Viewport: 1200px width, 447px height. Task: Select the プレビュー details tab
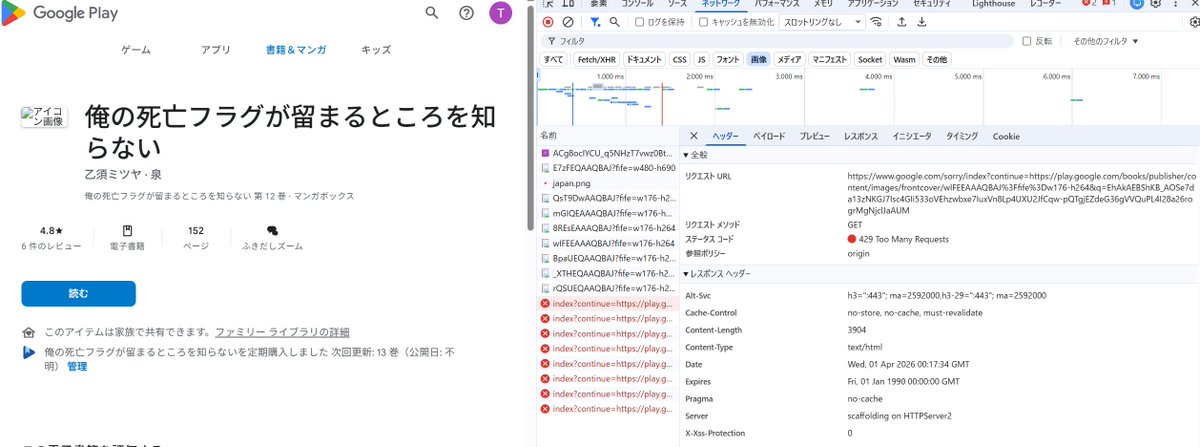click(x=814, y=136)
